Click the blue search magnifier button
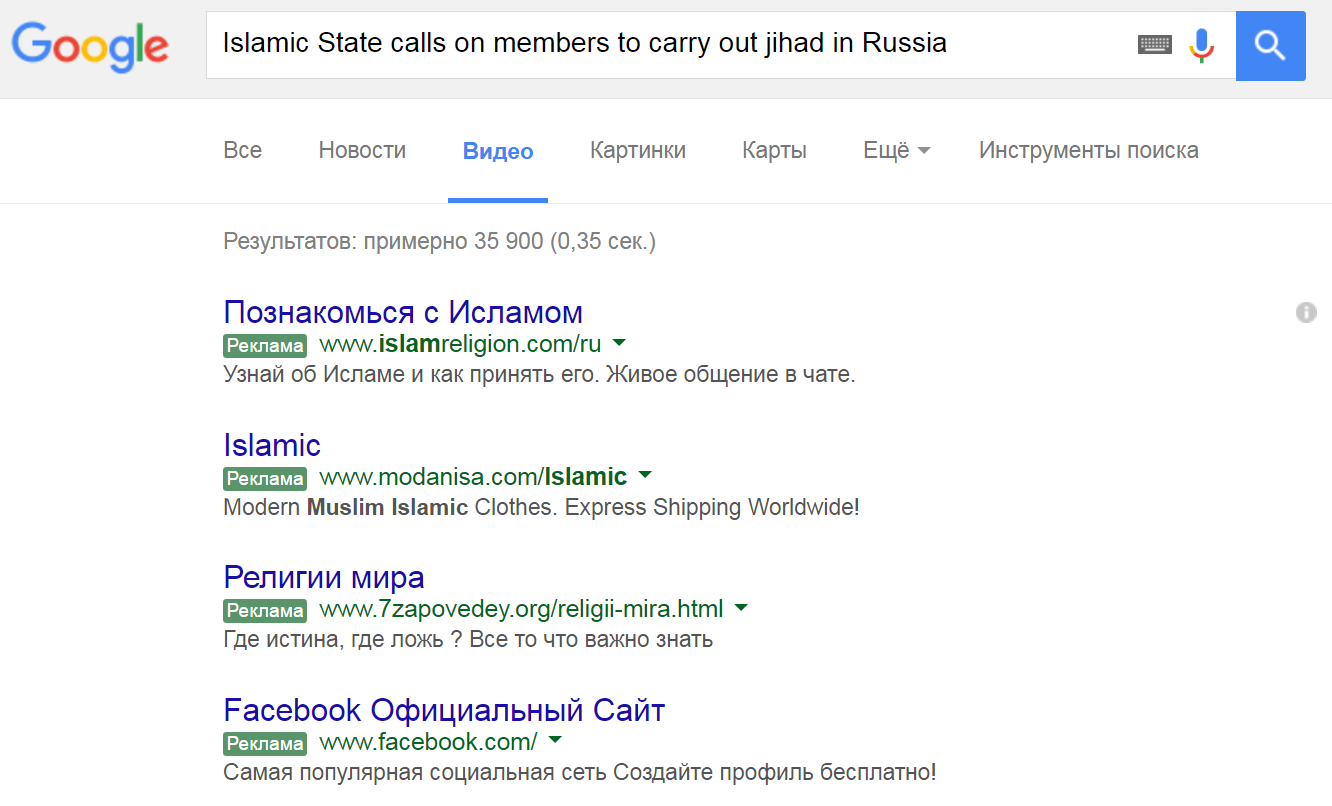 point(1270,45)
